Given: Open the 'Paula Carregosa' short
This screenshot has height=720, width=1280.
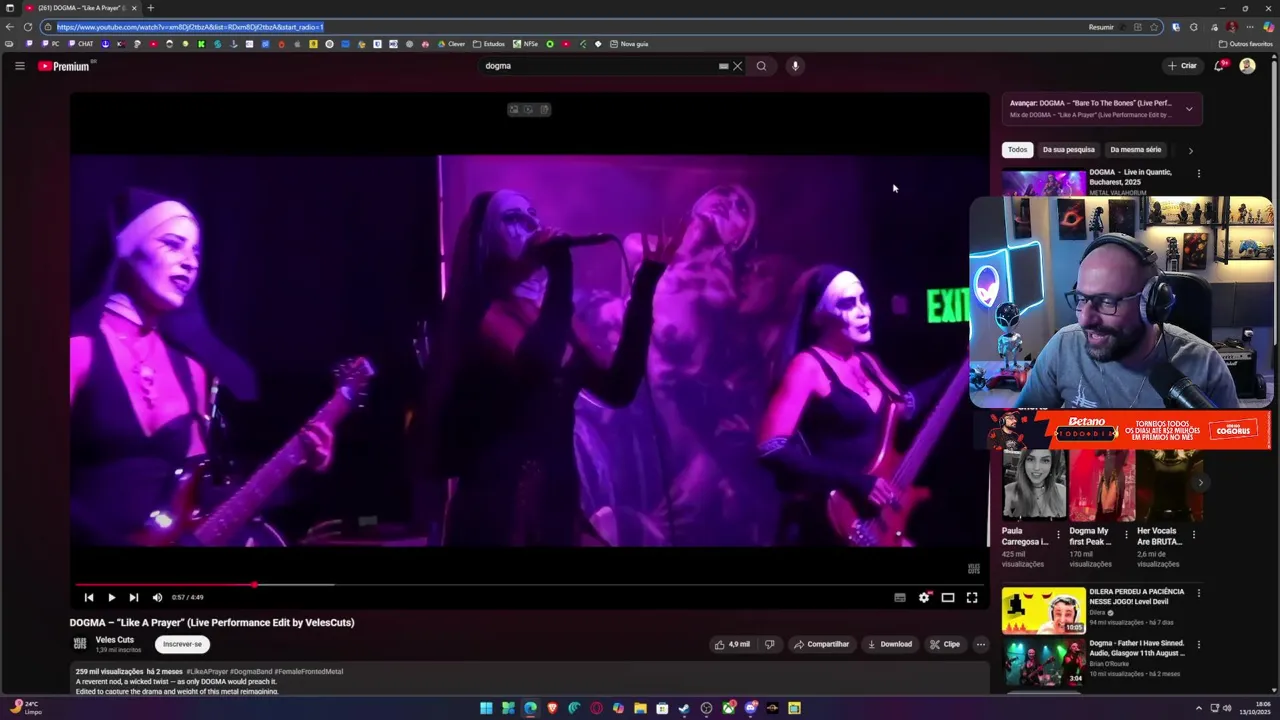Looking at the screenshot, I should click(x=1034, y=485).
